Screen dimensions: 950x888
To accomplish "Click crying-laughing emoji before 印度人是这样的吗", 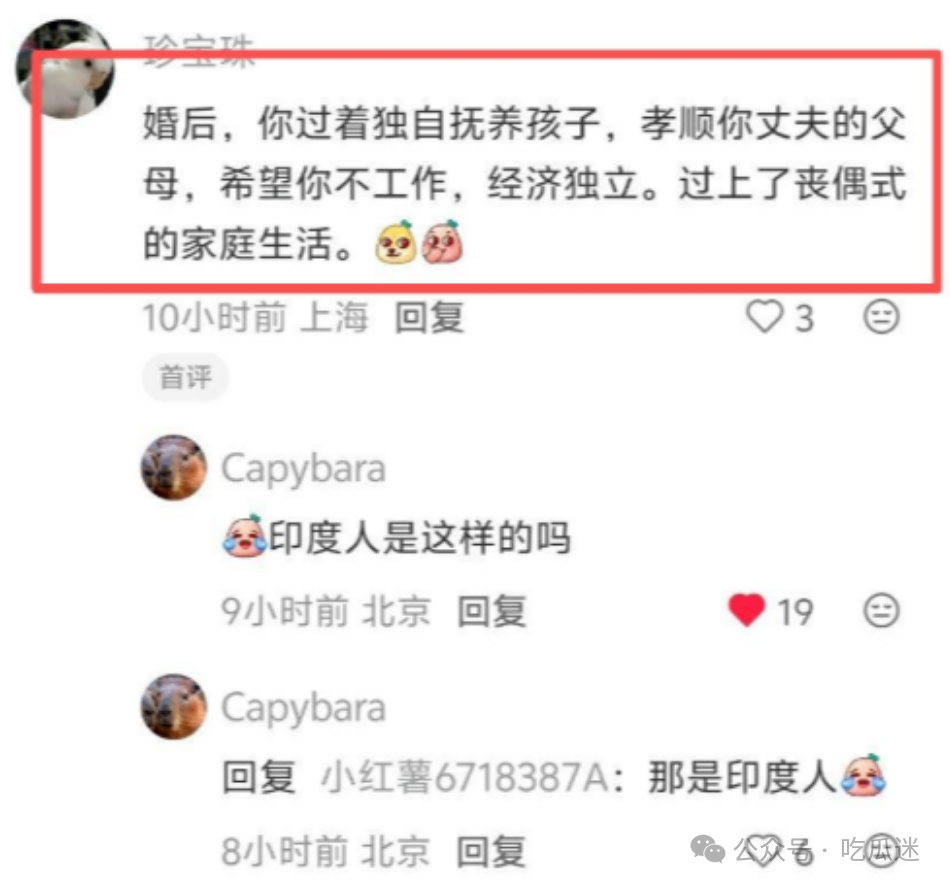I will click(x=244, y=535).
